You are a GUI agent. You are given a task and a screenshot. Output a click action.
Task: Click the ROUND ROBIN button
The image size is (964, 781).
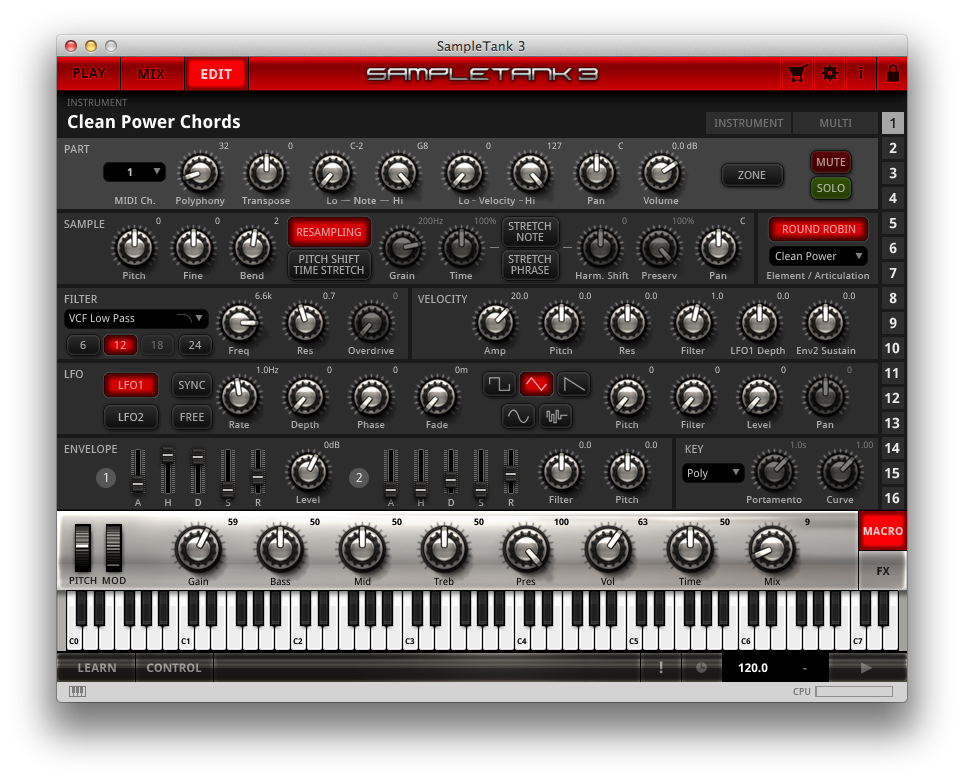pos(817,229)
